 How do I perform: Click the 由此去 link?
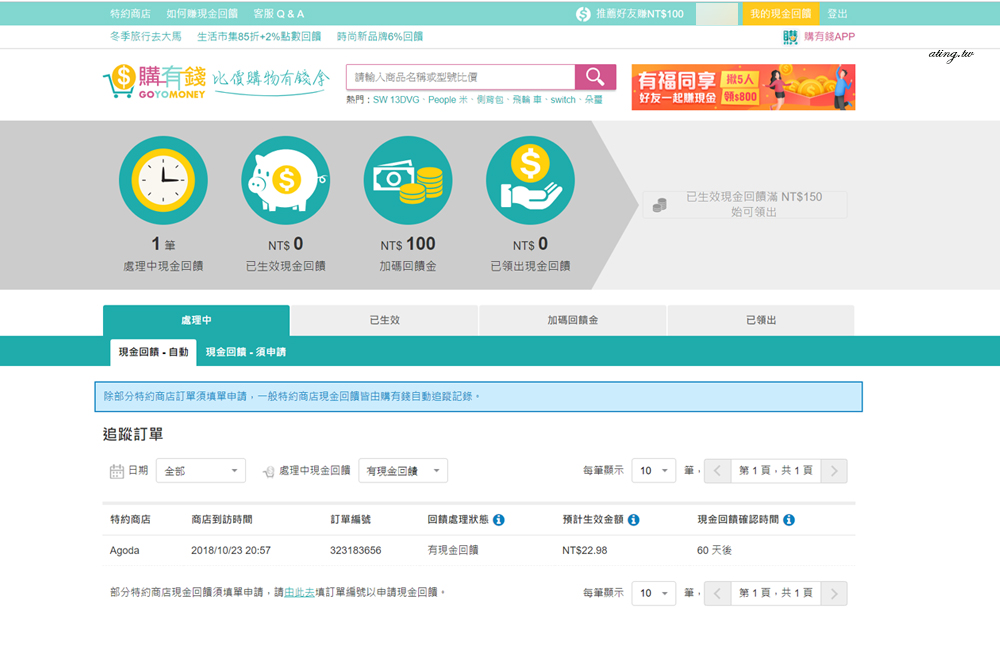[x=299, y=593]
